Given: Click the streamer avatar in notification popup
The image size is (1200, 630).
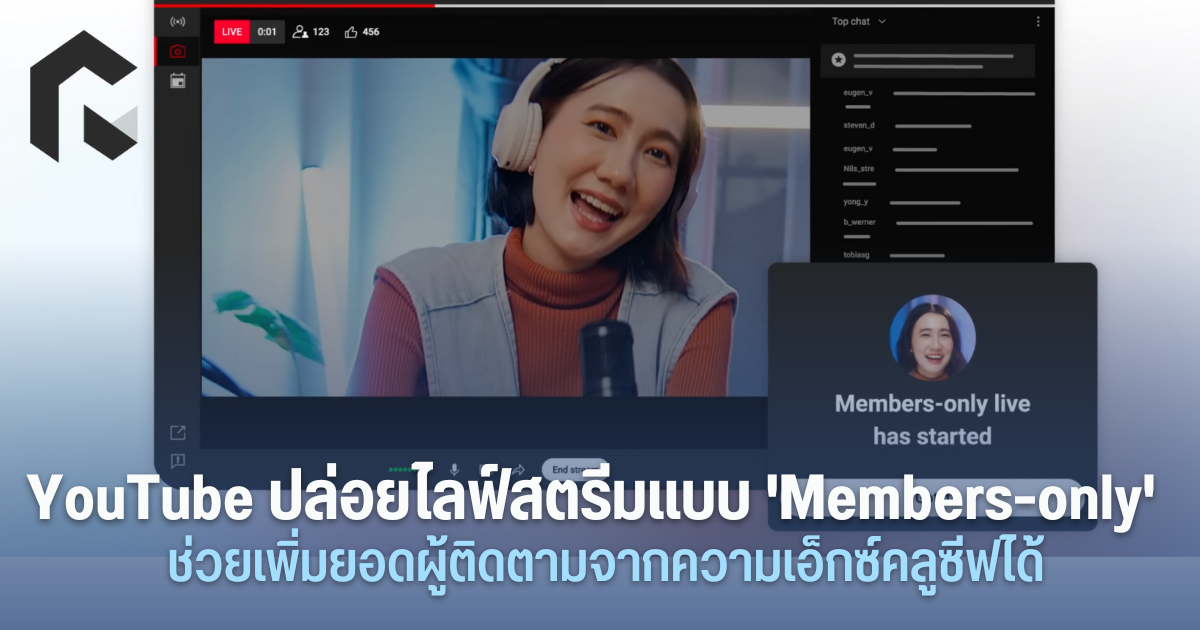Looking at the screenshot, I should point(932,337).
